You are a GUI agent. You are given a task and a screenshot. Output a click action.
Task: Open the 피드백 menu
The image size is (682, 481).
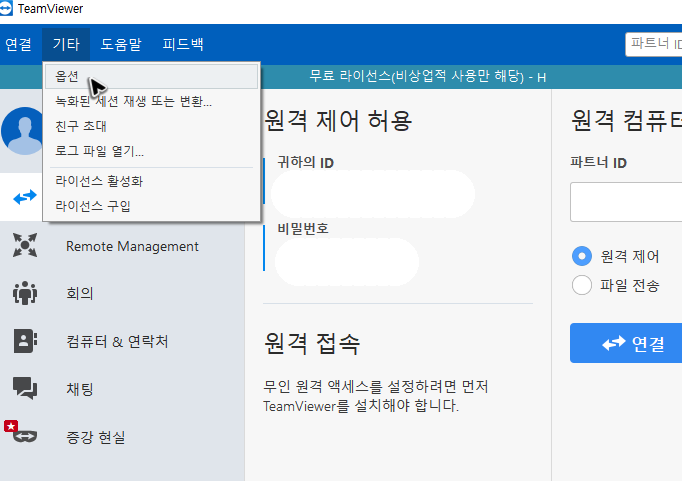[183, 44]
